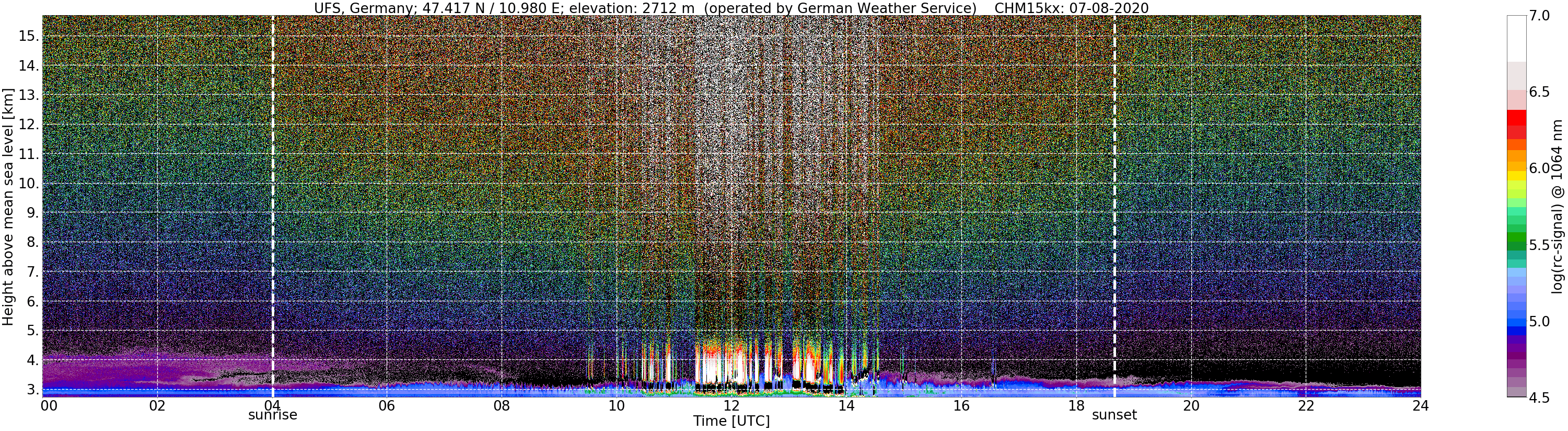The width and height of the screenshot is (1568, 431).
Task: Click the 'sunrise' label under the time axis
Action: pyautogui.click(x=273, y=415)
